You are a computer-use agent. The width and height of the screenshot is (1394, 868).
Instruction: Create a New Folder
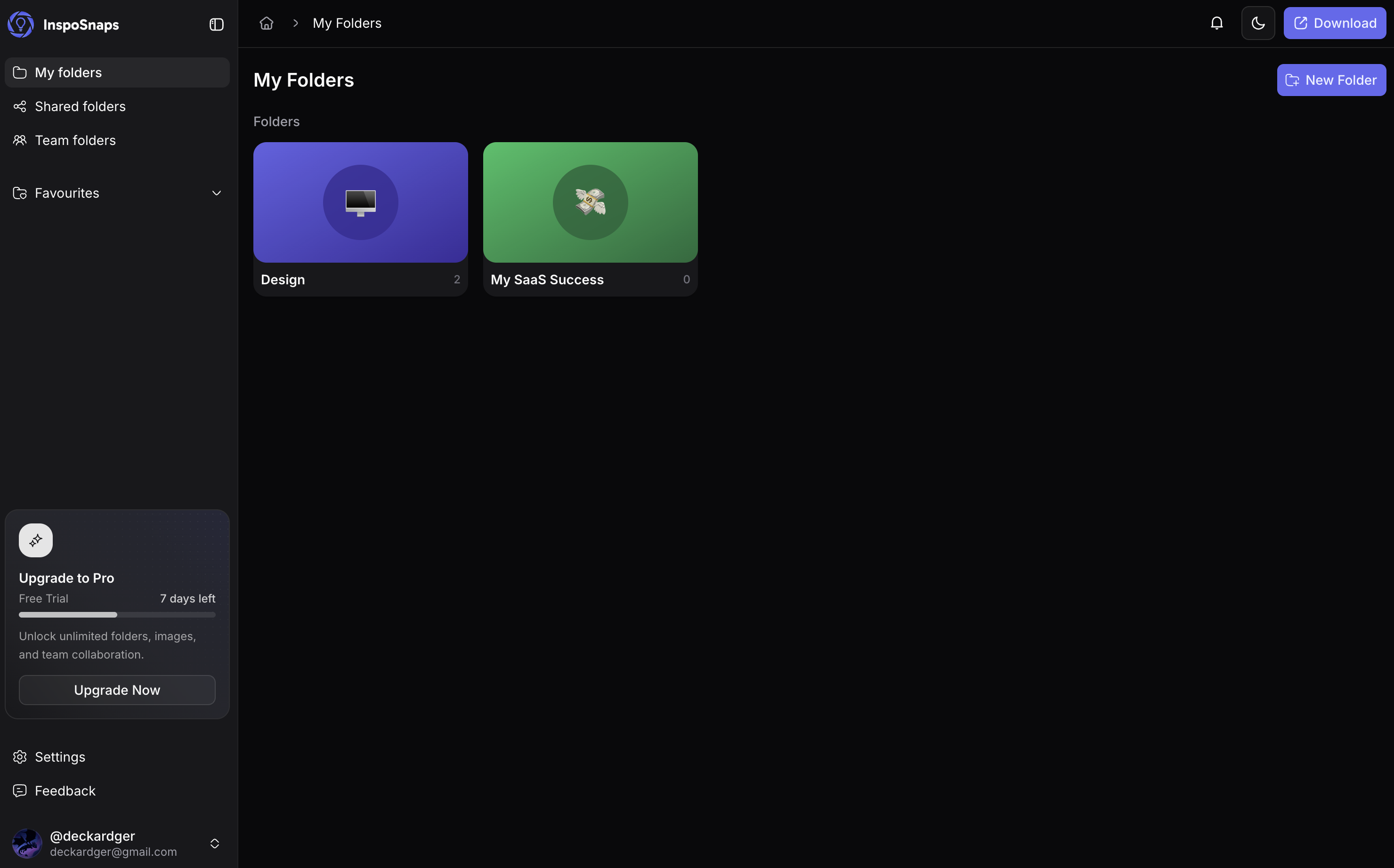pos(1331,80)
